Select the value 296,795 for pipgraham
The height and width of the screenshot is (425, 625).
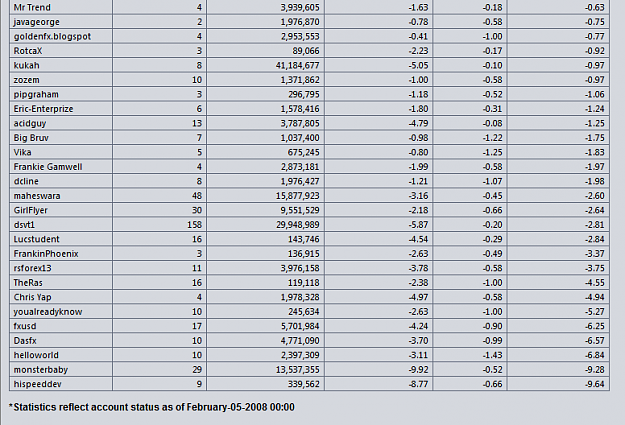coord(303,94)
